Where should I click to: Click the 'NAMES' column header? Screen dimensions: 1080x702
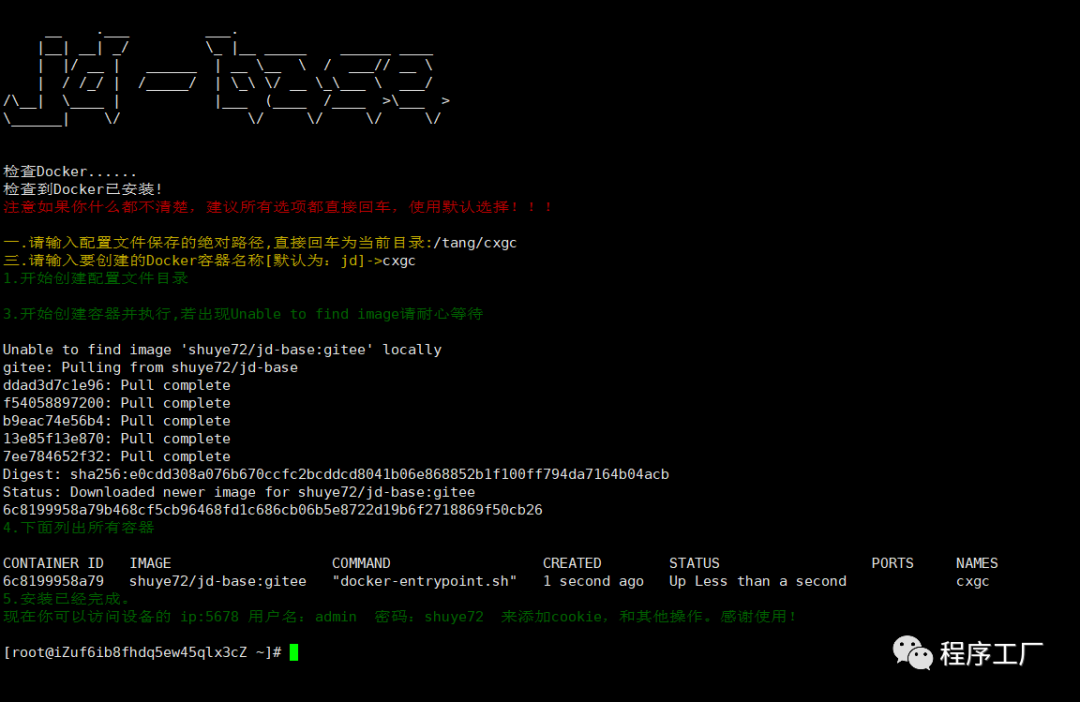point(977,564)
